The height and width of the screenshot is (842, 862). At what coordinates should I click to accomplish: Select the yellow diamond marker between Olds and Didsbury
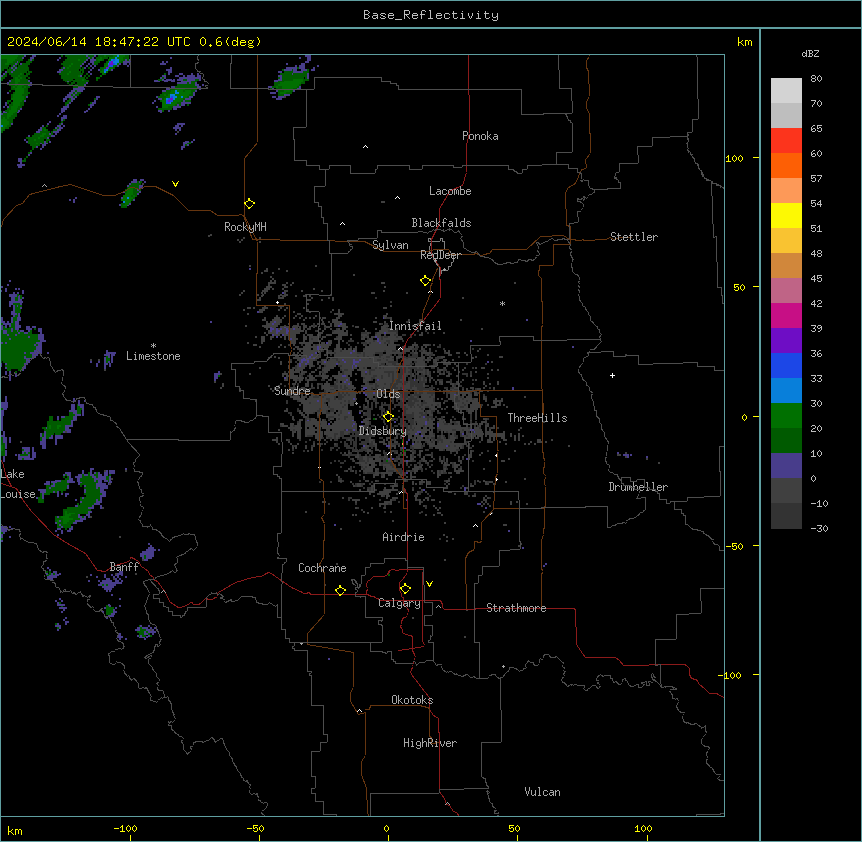point(388,417)
